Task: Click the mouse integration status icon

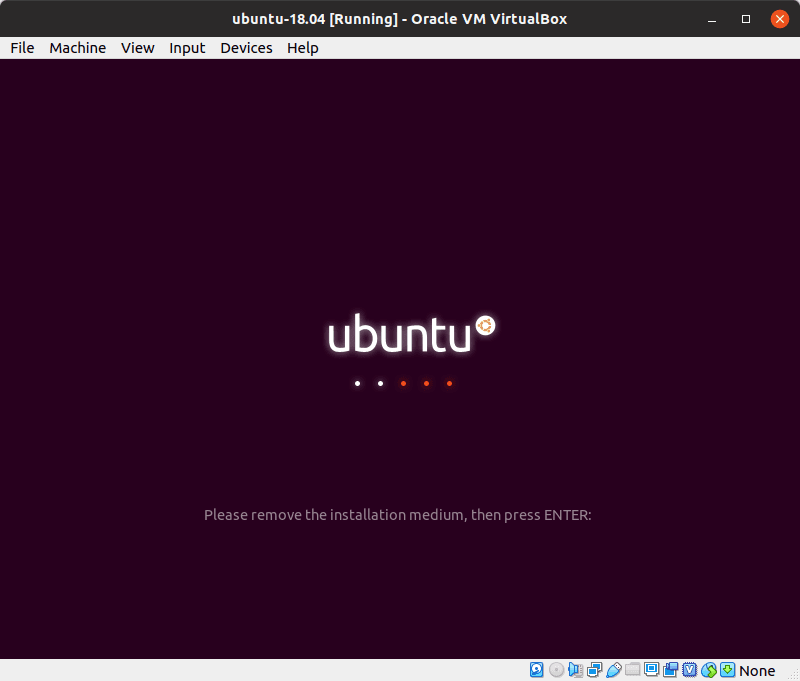Action: [x=709, y=670]
